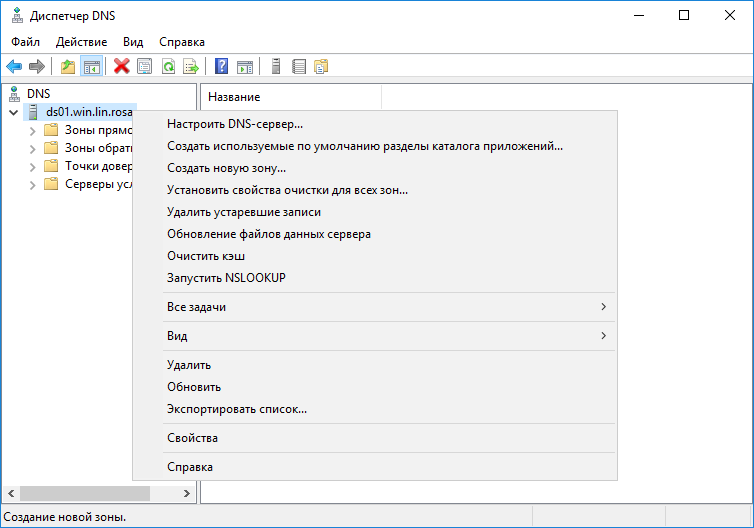Collapse the ds01.win.lin.rosa server node
The image size is (754, 528).
(13, 112)
